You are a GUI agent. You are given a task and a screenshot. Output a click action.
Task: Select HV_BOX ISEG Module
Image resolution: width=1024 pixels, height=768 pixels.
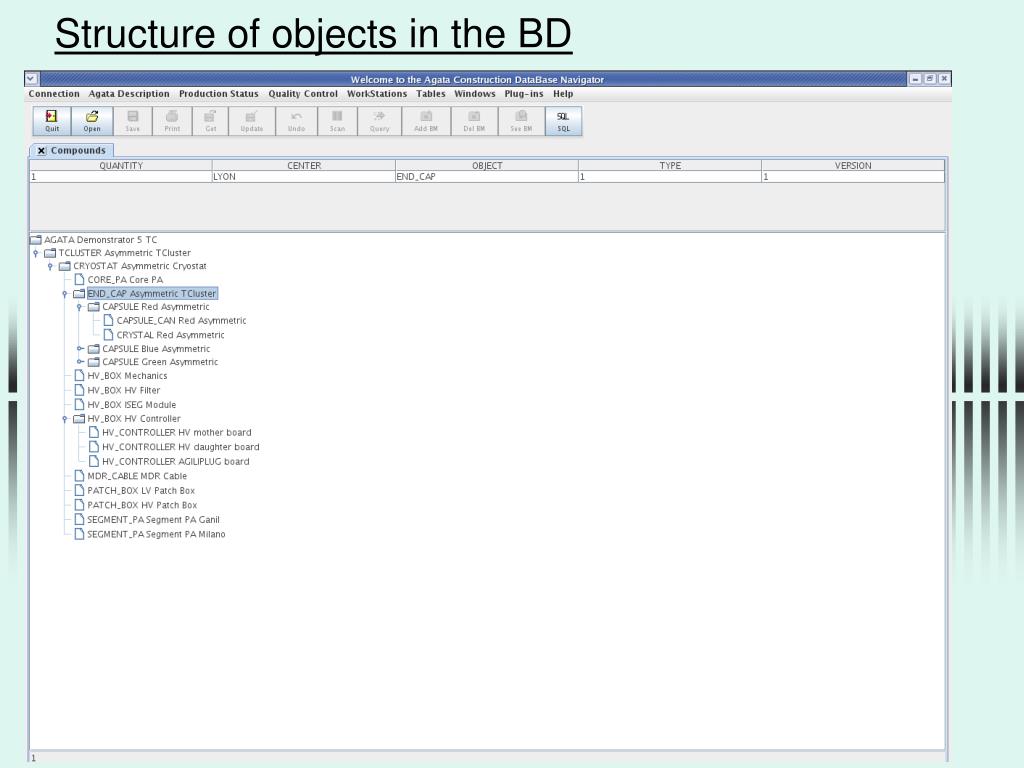(131, 405)
